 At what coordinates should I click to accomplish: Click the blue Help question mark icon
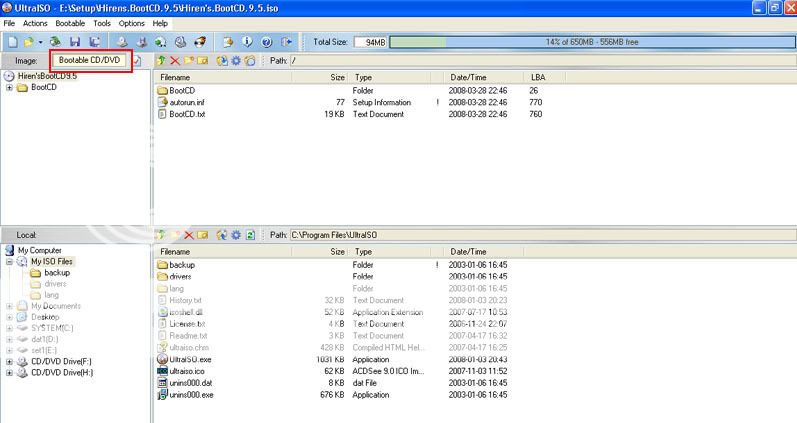click(x=267, y=42)
